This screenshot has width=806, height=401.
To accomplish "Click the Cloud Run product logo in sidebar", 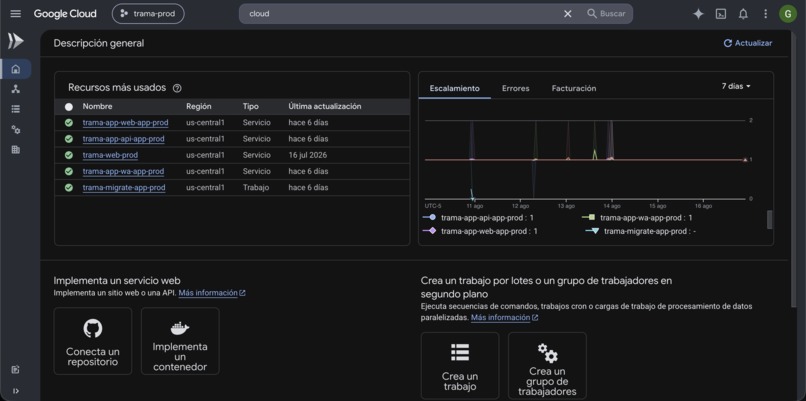I will coord(15,41).
